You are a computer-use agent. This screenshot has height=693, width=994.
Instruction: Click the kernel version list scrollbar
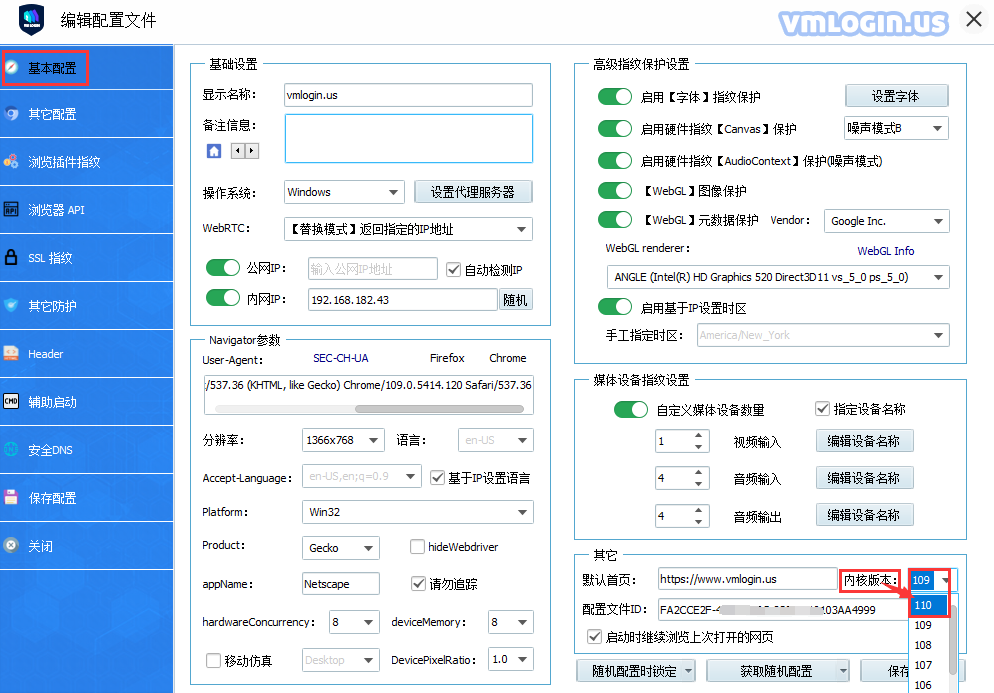click(953, 639)
